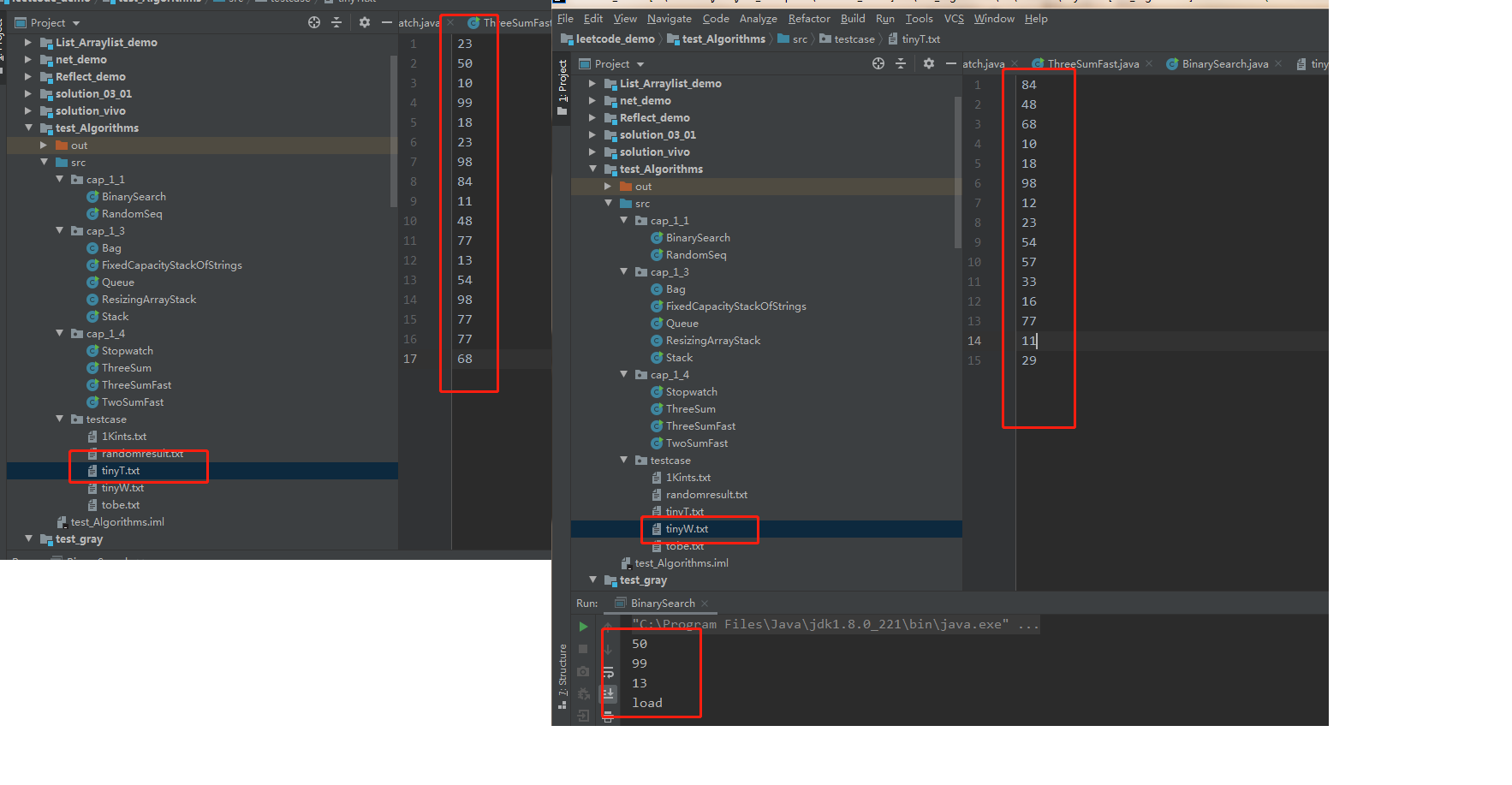Open the VCS menu
This screenshot has height=785, width=1512.
coord(954,18)
